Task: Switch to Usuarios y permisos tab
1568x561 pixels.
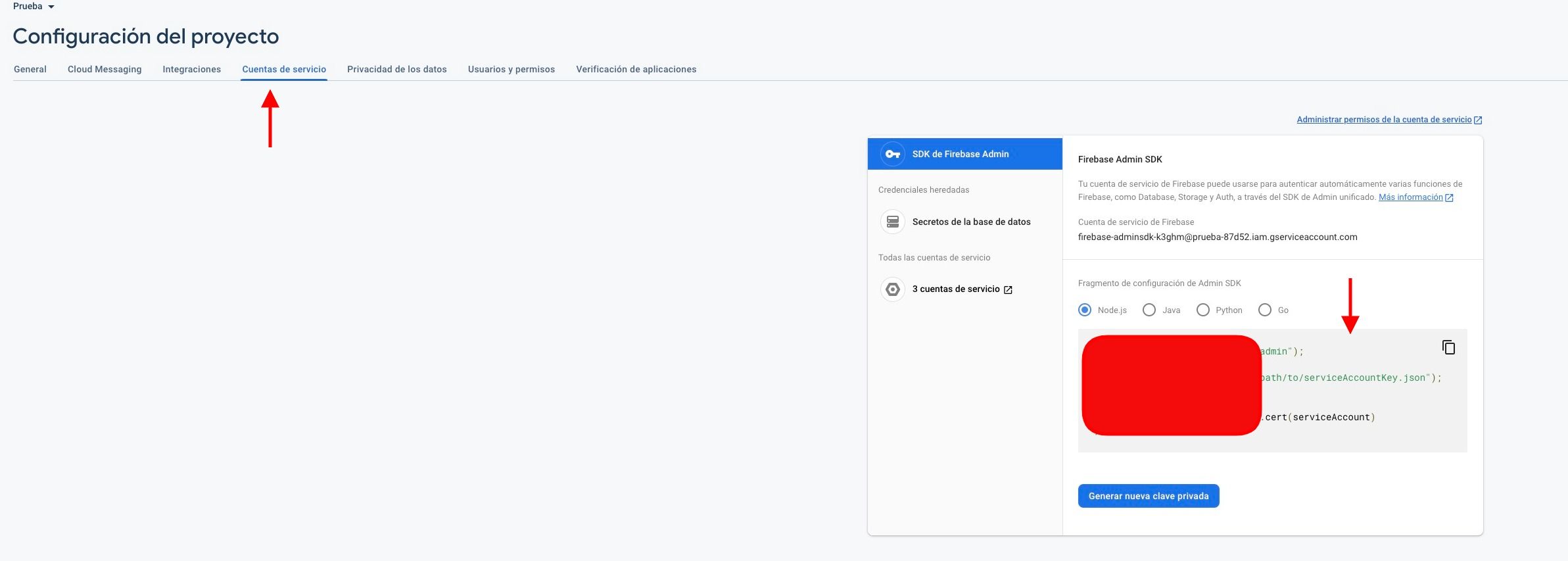Action: (x=511, y=69)
